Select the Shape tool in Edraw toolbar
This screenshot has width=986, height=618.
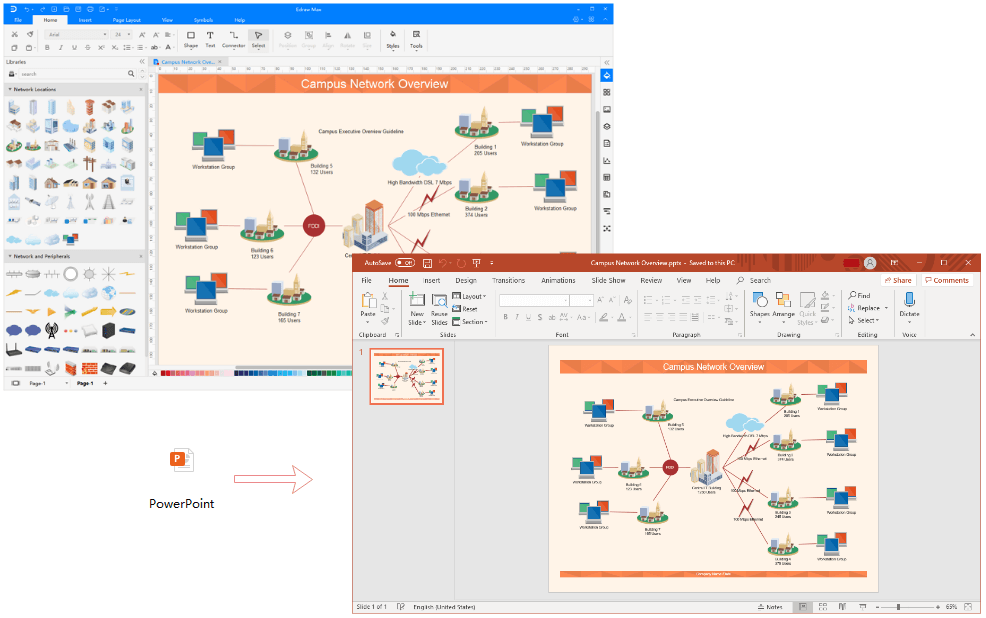(190, 38)
